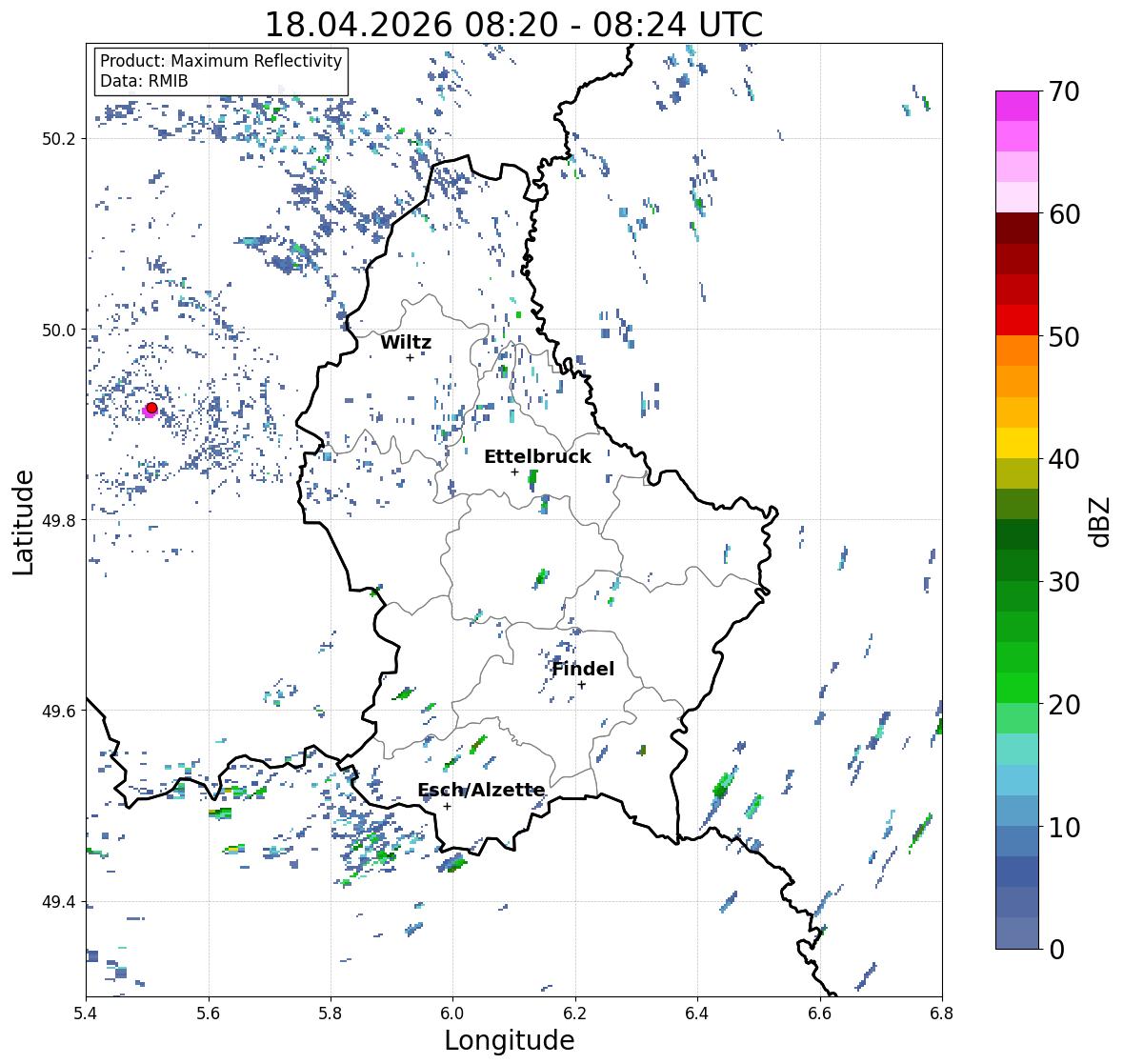The width and height of the screenshot is (1123, 1064).
Task: Click the Wiltz station cross marker
Action: 410,357
